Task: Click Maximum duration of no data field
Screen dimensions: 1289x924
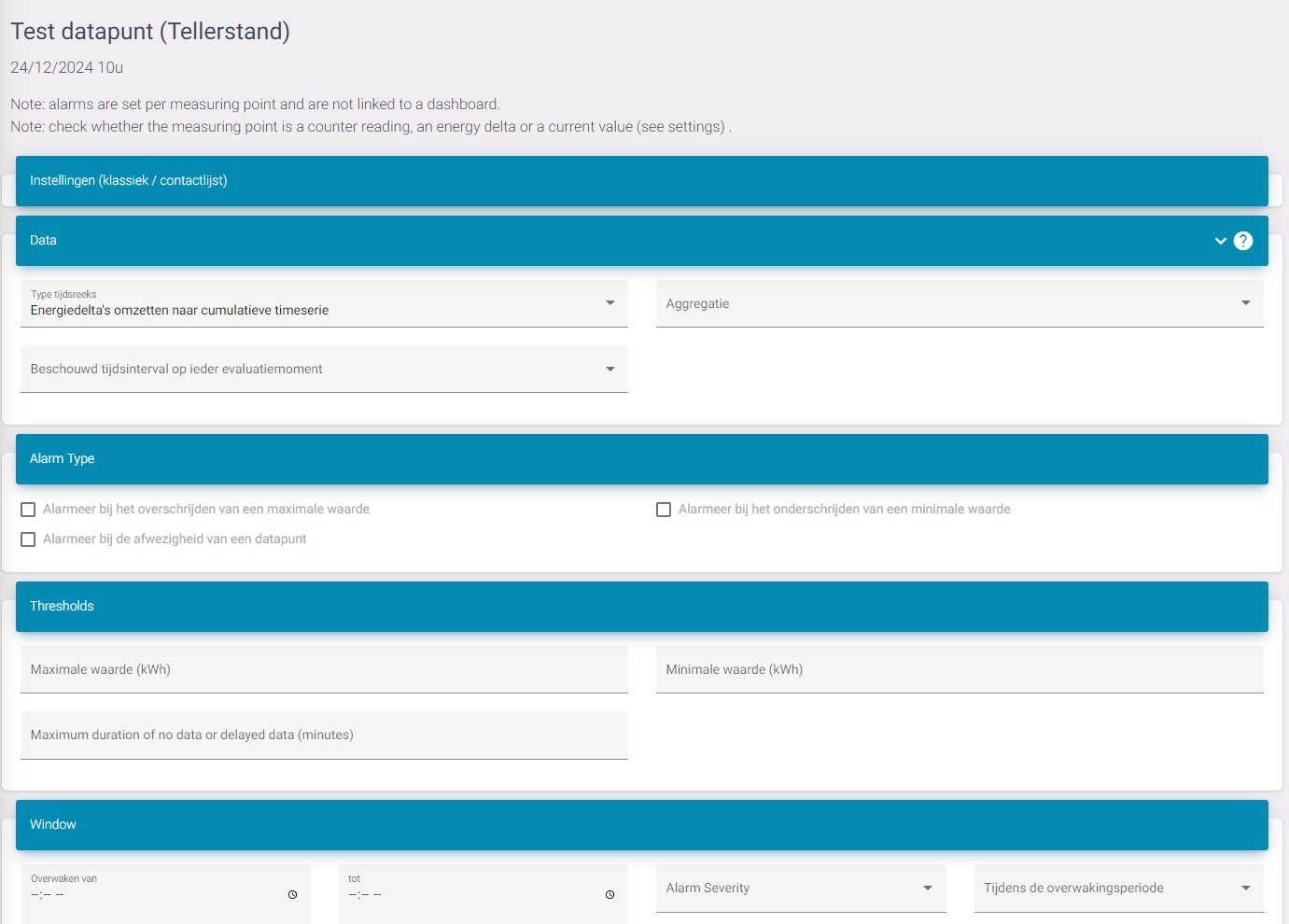Action: 323,735
